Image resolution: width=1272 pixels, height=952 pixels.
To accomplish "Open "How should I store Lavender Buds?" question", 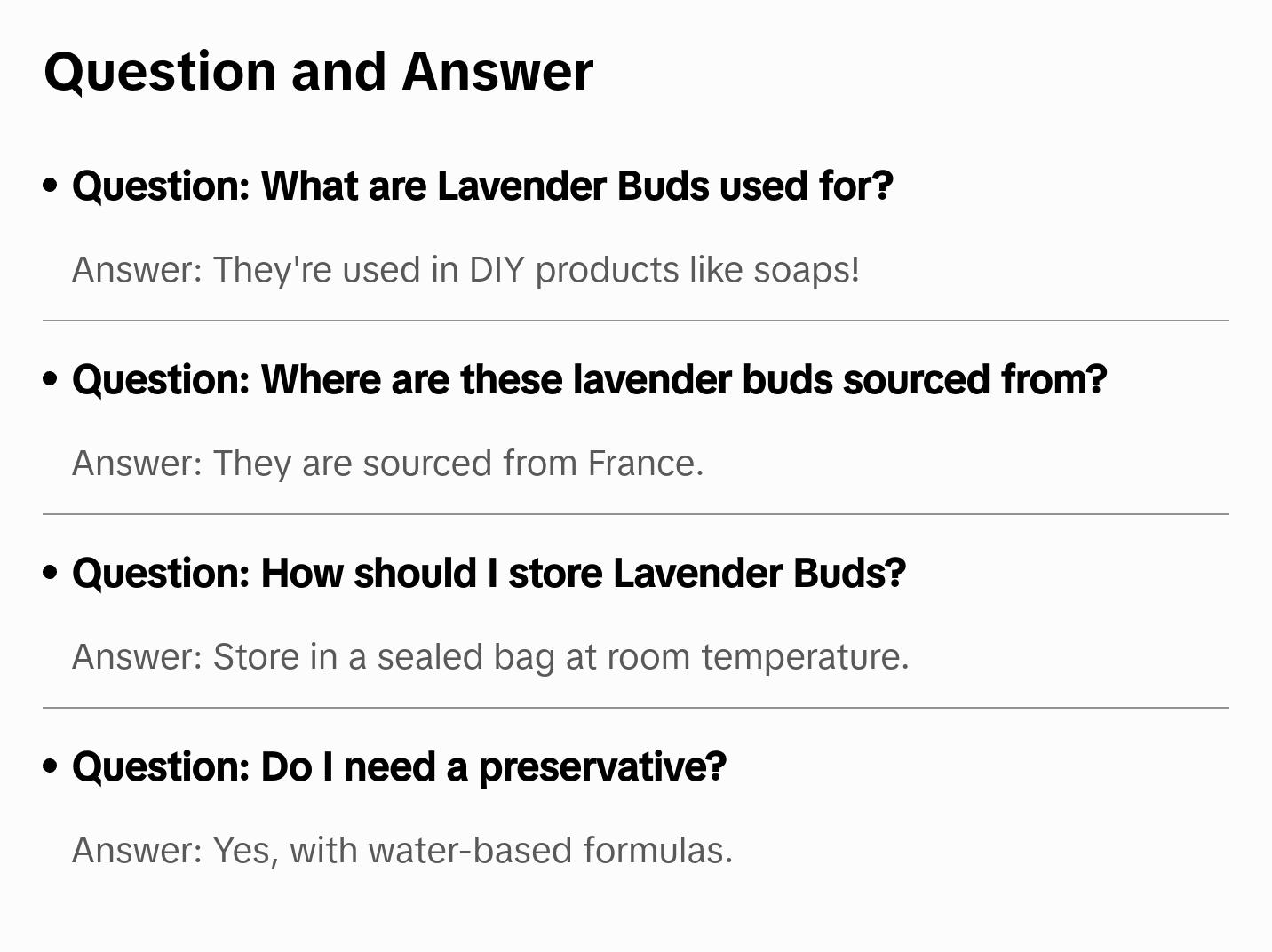I will tap(489, 573).
